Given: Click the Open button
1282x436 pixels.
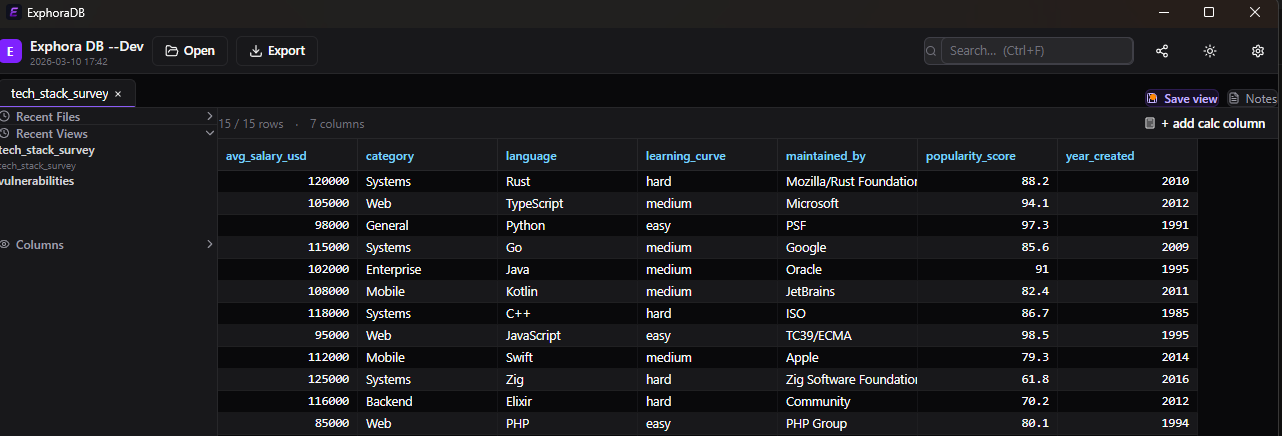Looking at the screenshot, I should (x=190, y=51).
